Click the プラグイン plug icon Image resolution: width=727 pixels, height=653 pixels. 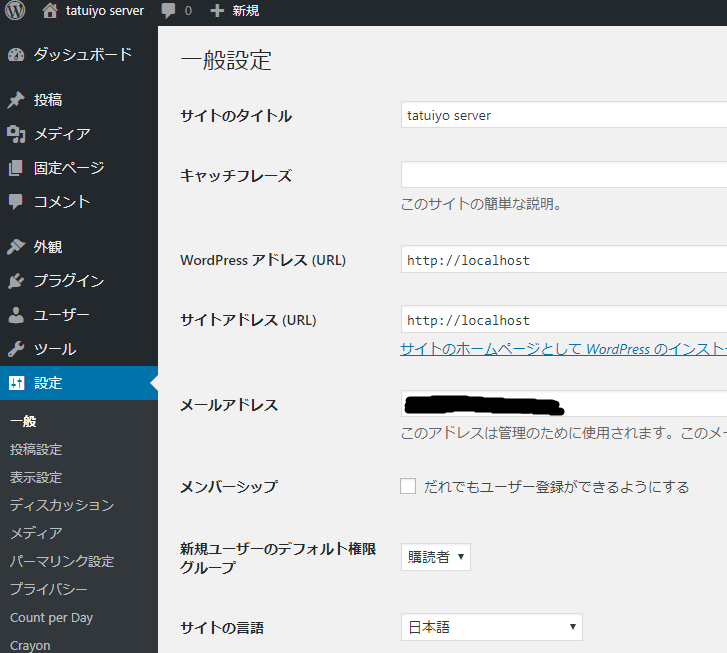coord(16,281)
